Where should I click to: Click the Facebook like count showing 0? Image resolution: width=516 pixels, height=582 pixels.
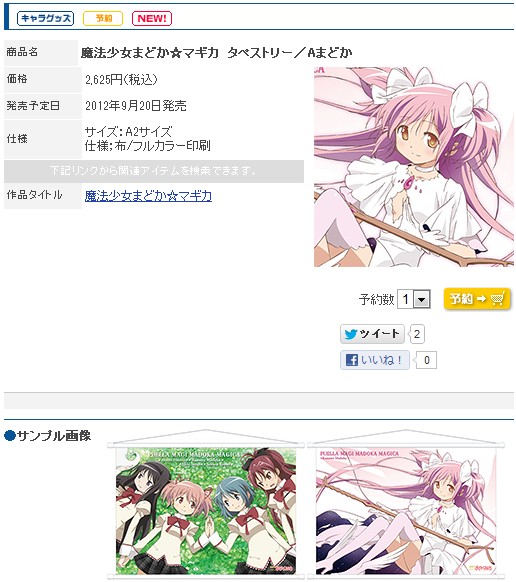click(x=426, y=360)
